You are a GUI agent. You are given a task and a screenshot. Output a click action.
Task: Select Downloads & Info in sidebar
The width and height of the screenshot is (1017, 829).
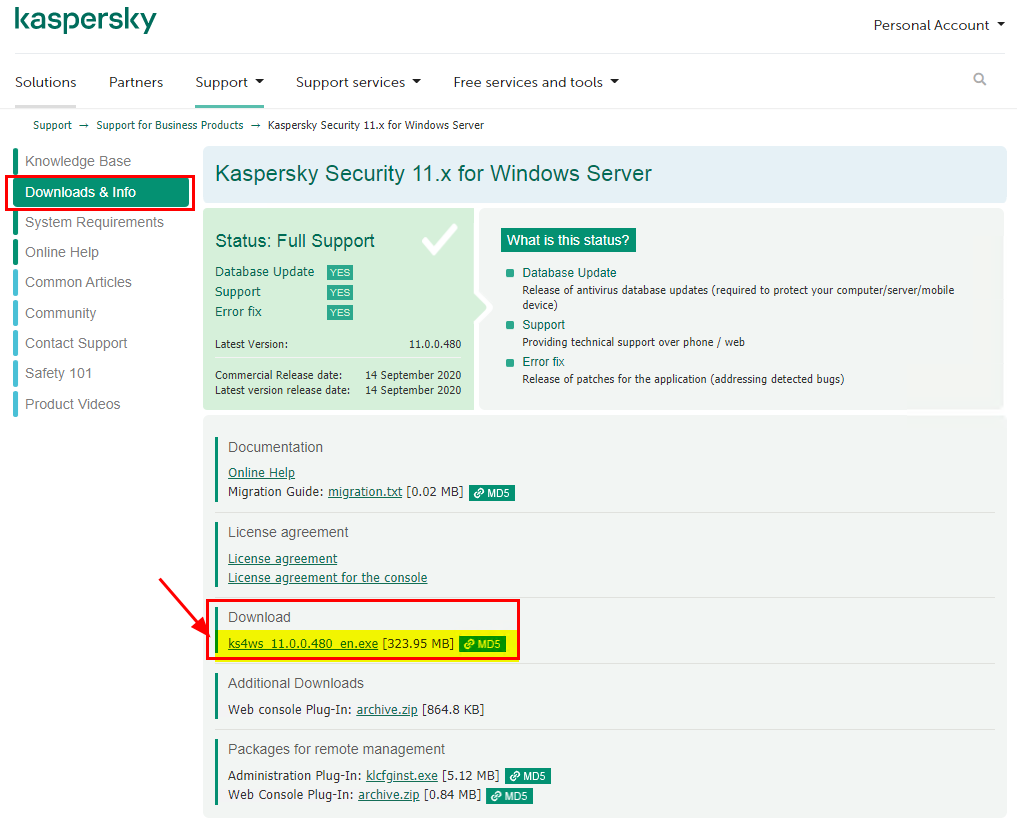101,192
